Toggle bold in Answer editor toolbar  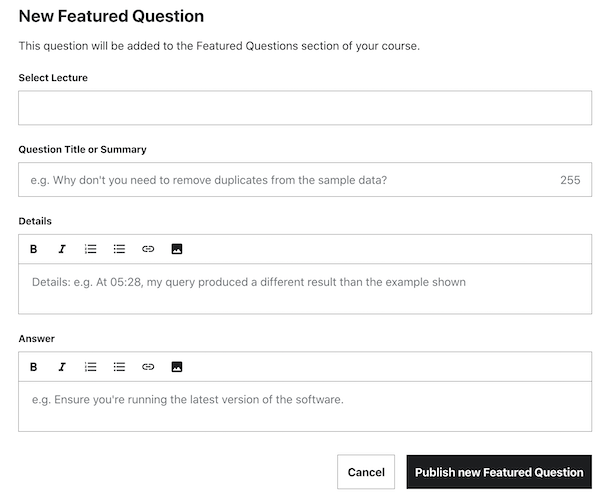(x=33, y=367)
